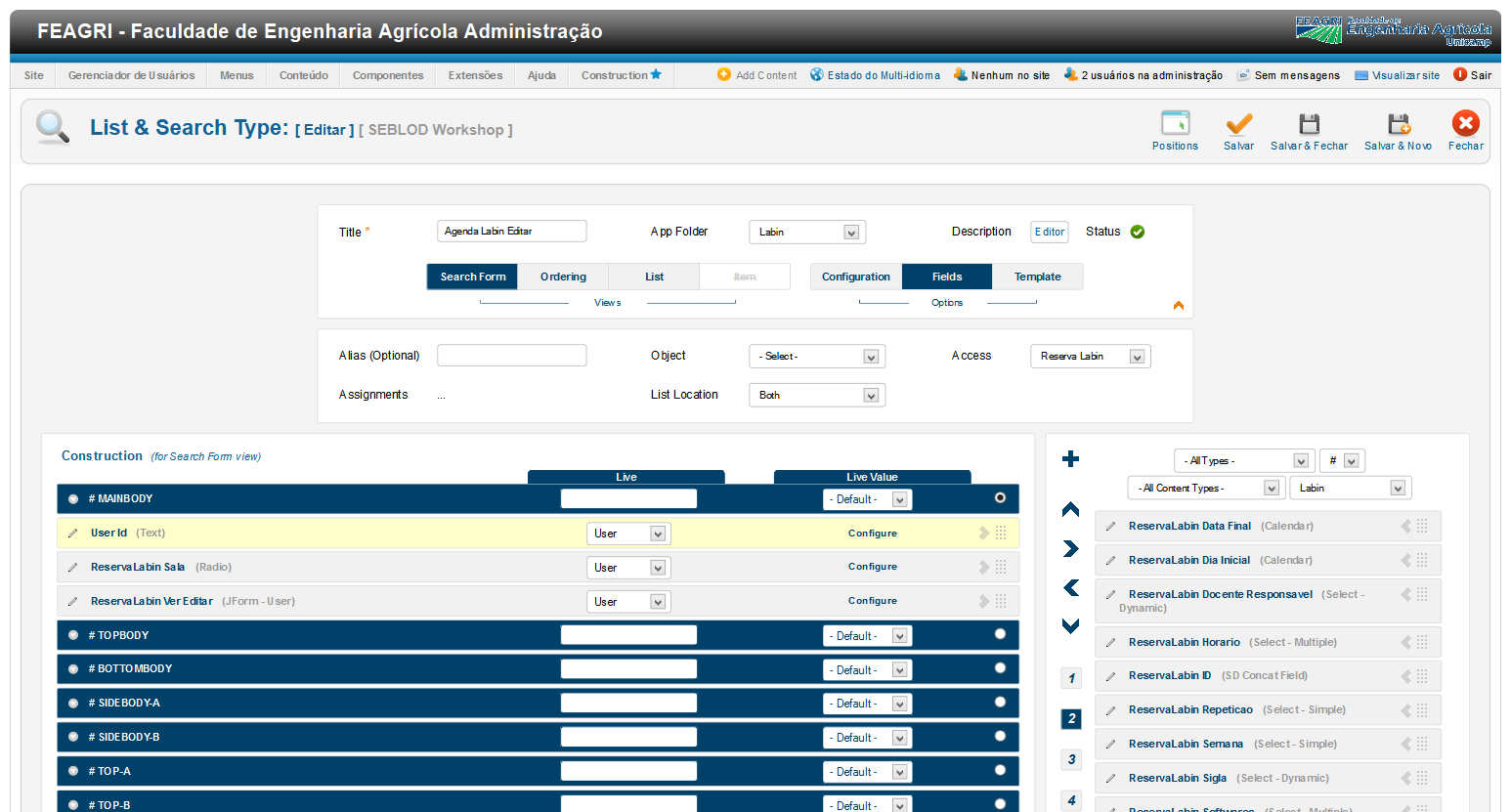
Task: Click the green Status check icon
Action: 1138,232
